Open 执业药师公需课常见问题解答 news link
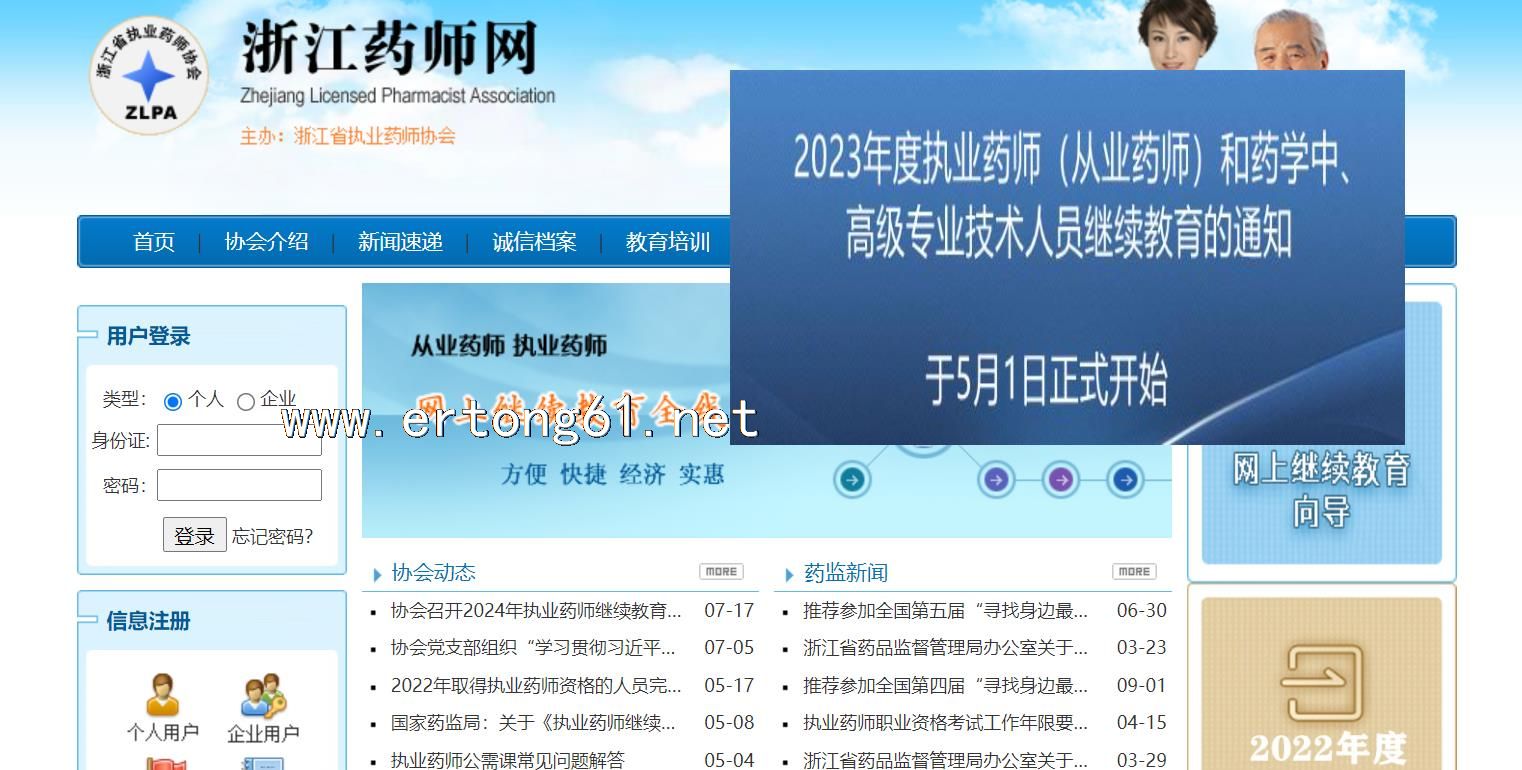 coord(508,760)
